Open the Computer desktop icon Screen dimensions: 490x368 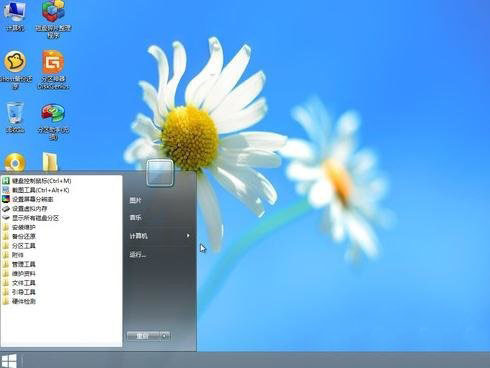14,16
